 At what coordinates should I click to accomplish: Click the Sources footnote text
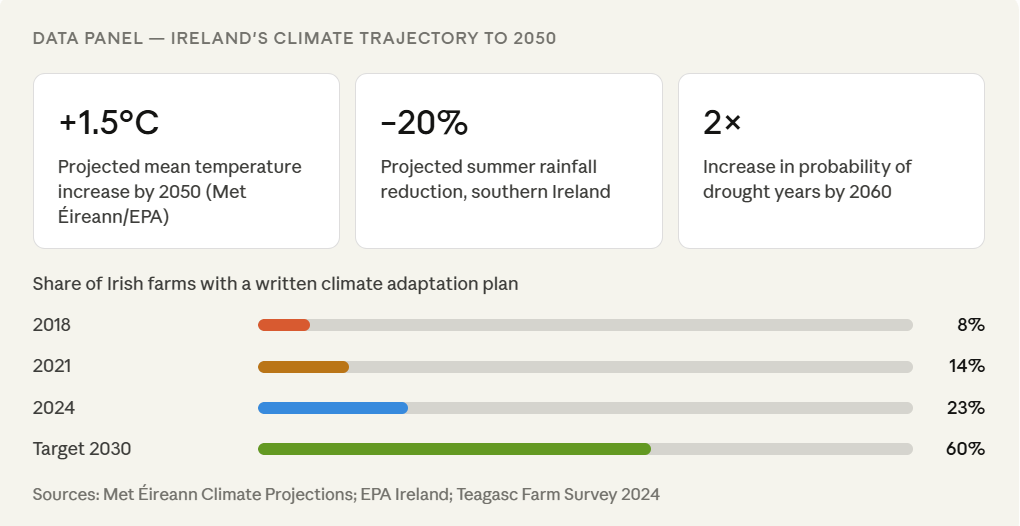click(346, 494)
